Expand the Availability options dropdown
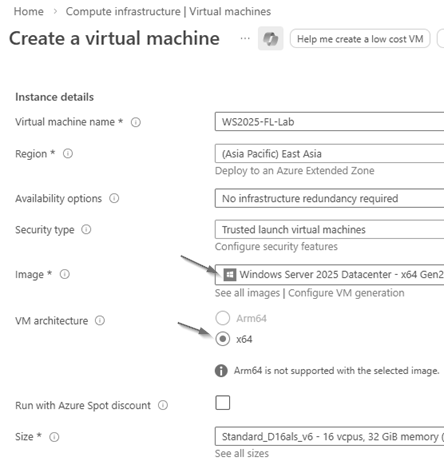 pyautogui.click(x=329, y=198)
